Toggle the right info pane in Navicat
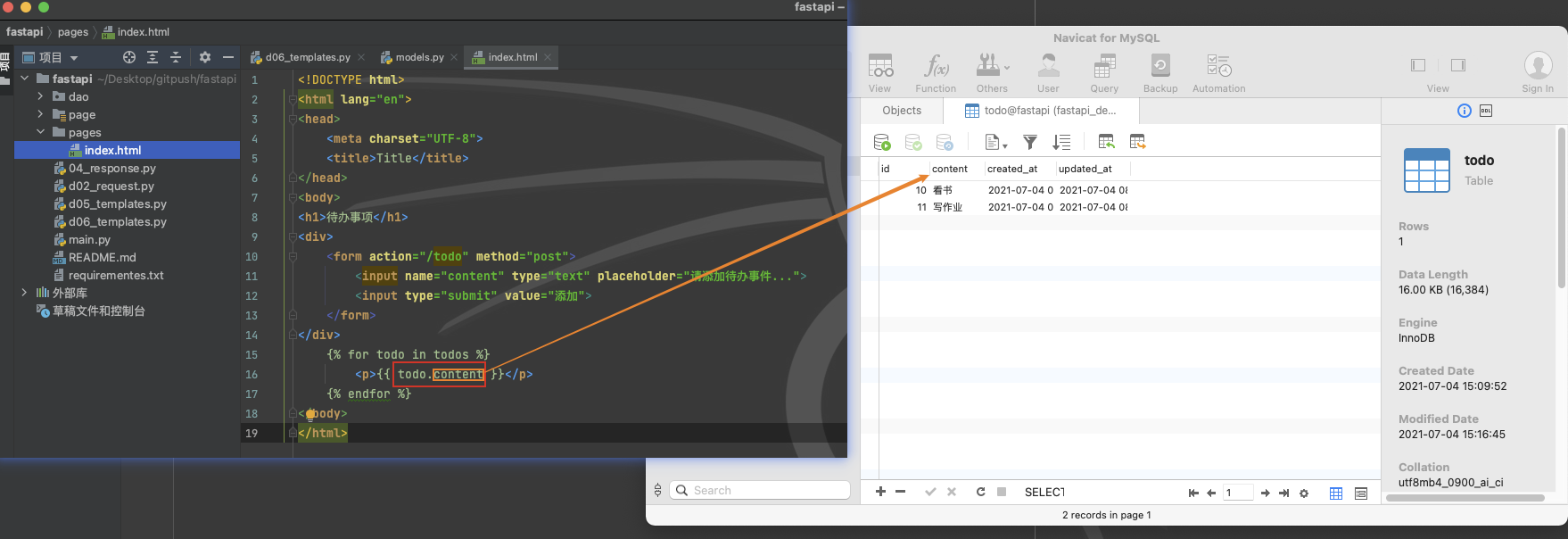This screenshot has width=1568, height=539. (x=1458, y=65)
